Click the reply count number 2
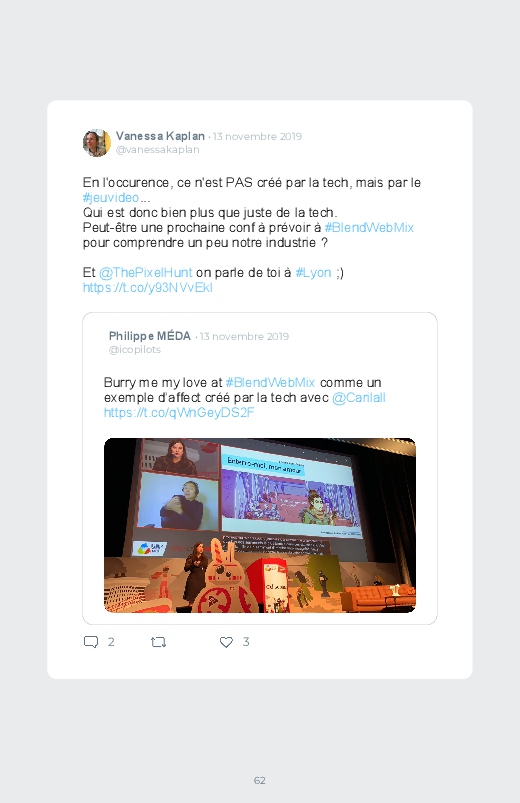The width and height of the screenshot is (520, 803). [111, 642]
